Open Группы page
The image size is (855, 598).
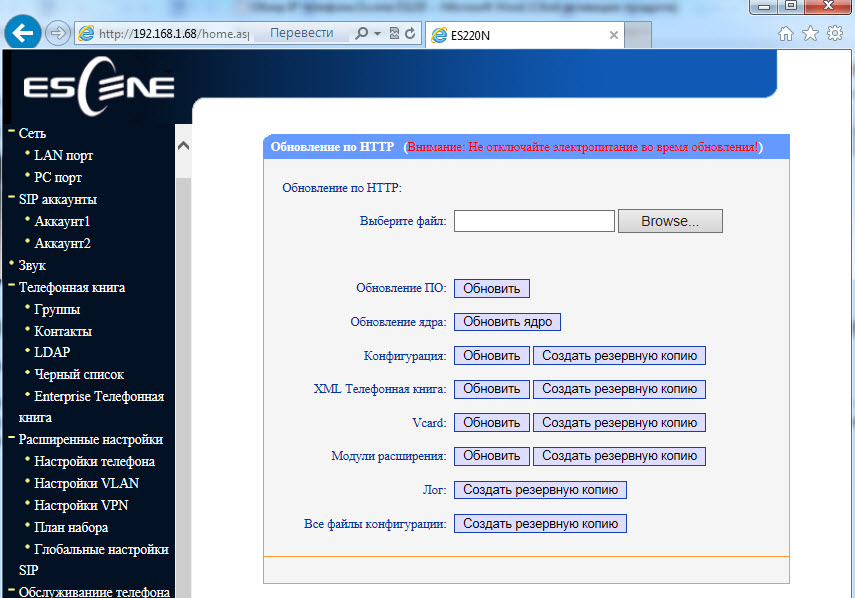tap(57, 310)
